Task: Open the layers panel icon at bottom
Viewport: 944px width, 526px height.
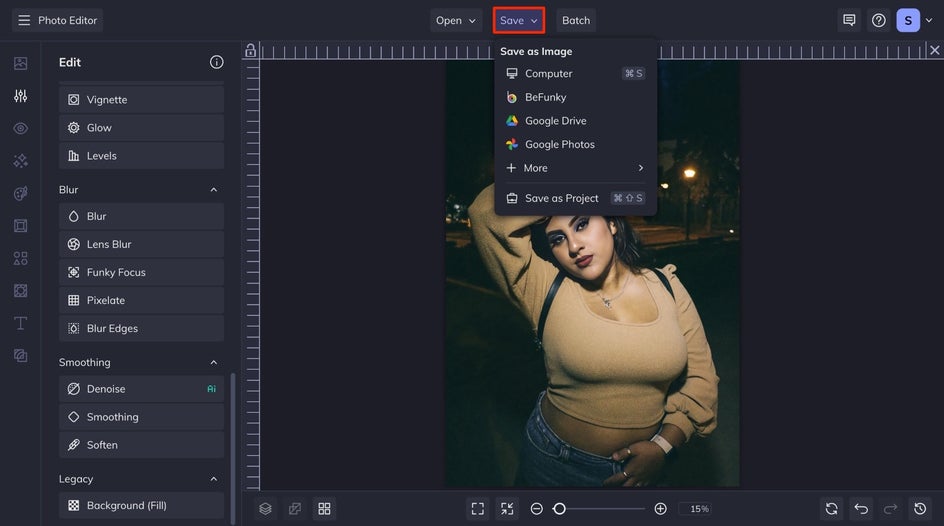Action: point(265,509)
